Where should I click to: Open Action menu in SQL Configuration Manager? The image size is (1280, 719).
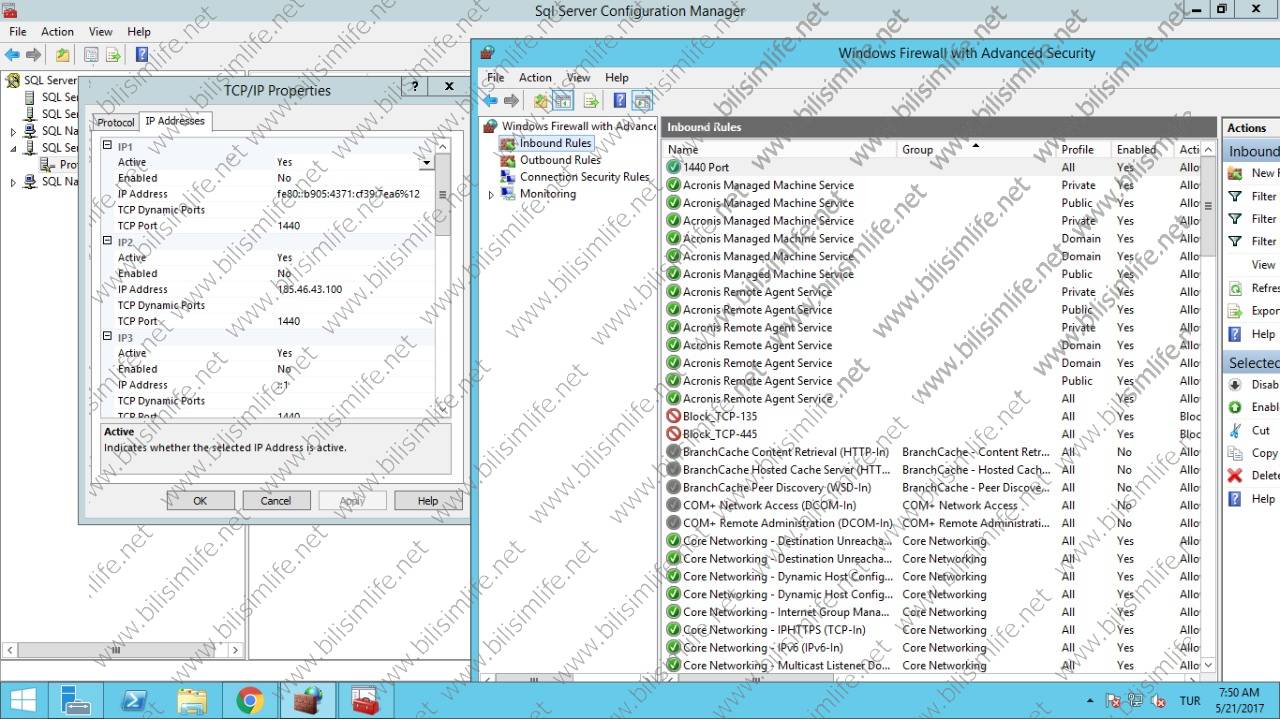(x=58, y=32)
